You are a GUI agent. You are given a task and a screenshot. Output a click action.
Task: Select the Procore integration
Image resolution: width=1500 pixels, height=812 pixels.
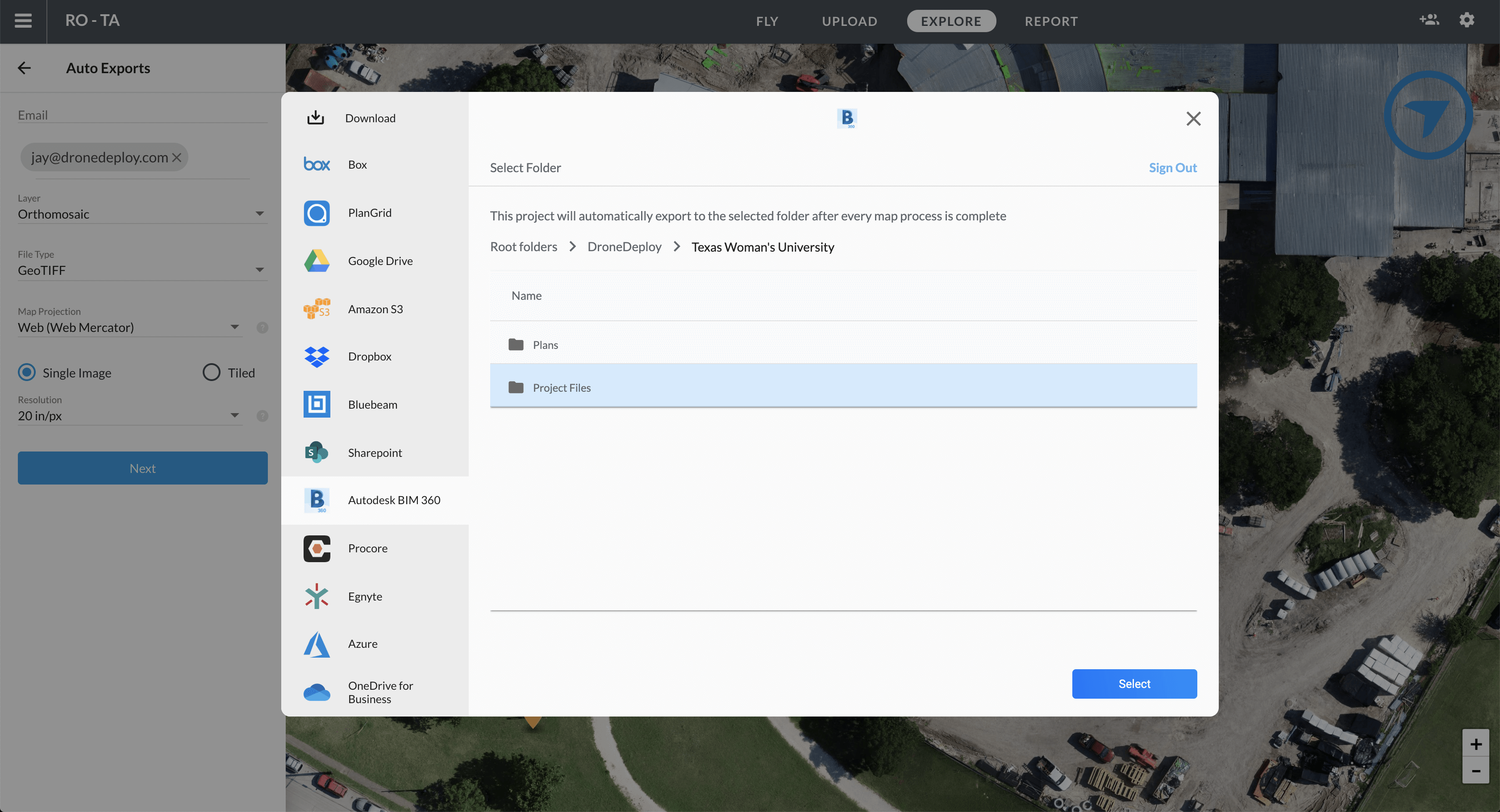coord(375,548)
